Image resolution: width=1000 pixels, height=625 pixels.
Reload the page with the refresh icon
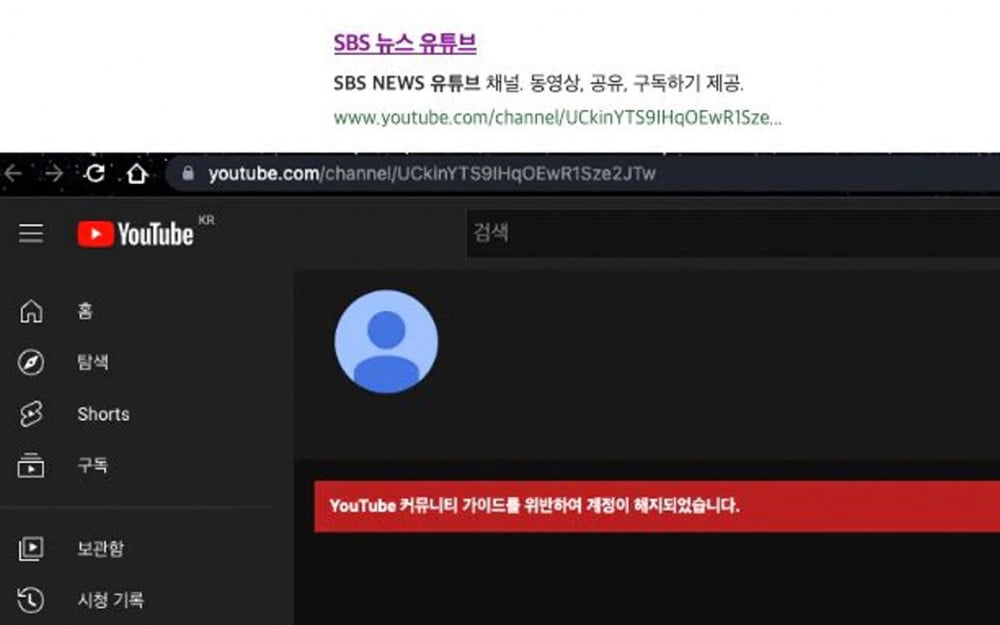96,173
